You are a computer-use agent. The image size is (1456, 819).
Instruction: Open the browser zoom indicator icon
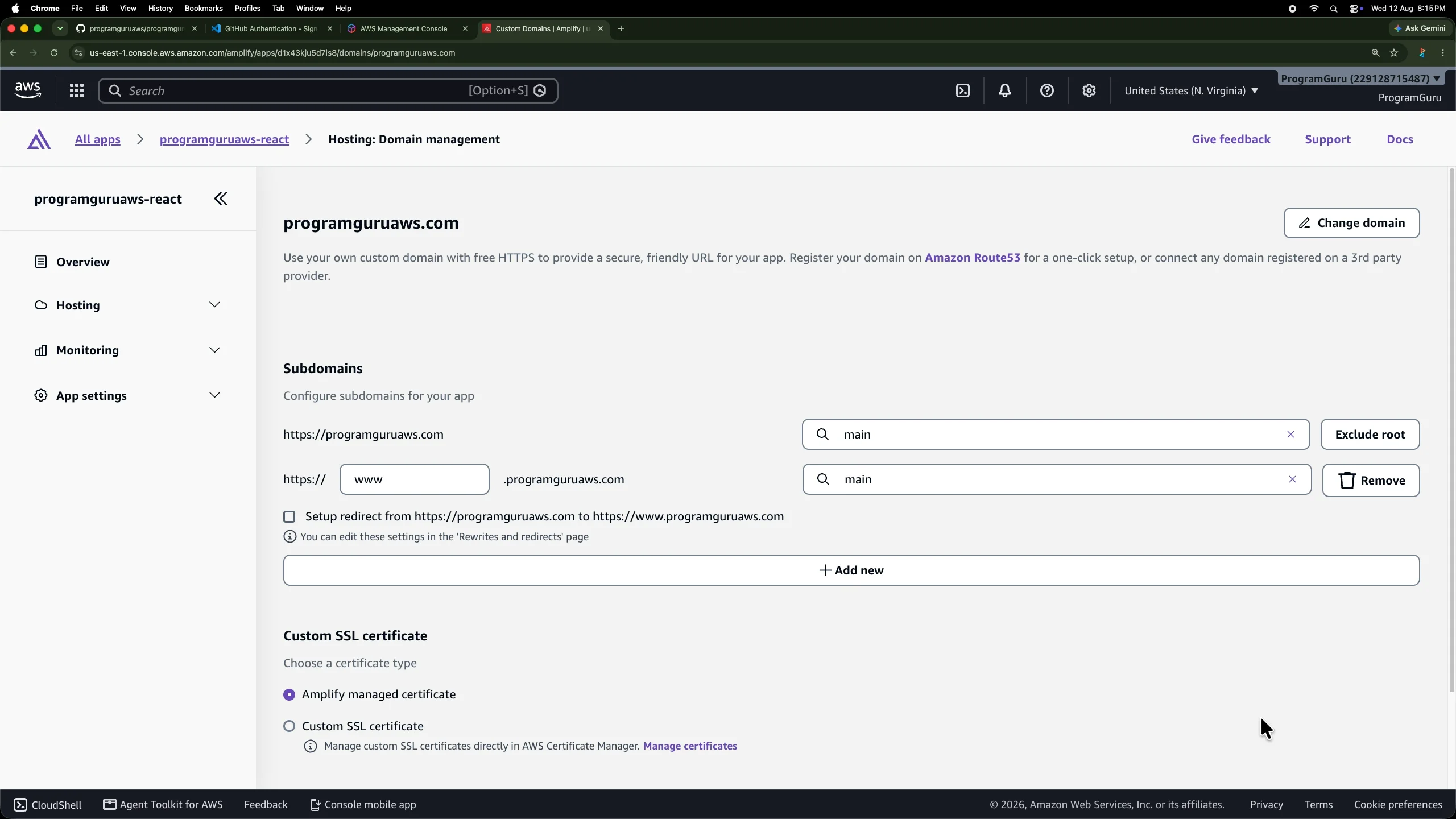(x=1375, y=53)
